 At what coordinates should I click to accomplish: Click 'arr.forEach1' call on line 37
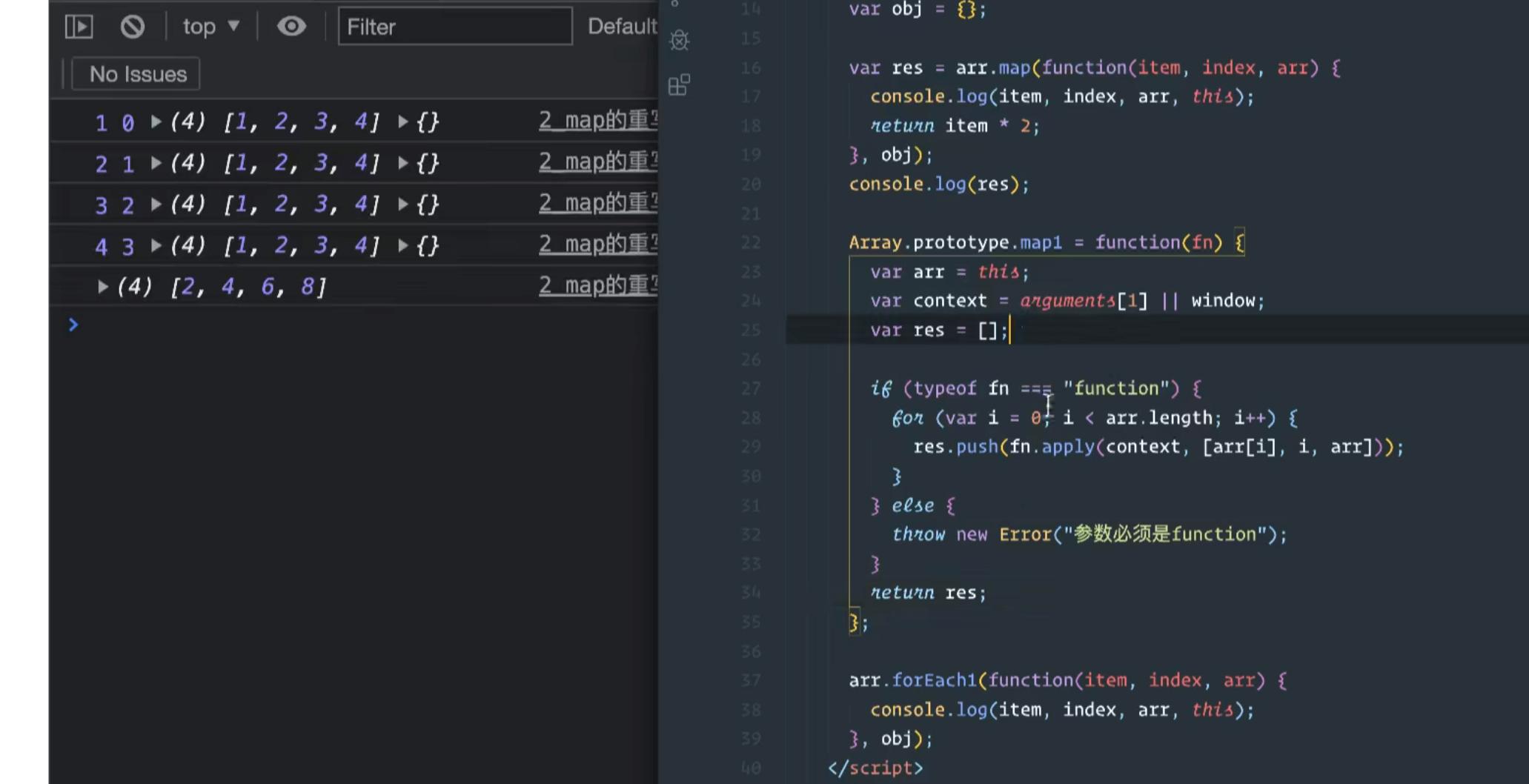[913, 680]
